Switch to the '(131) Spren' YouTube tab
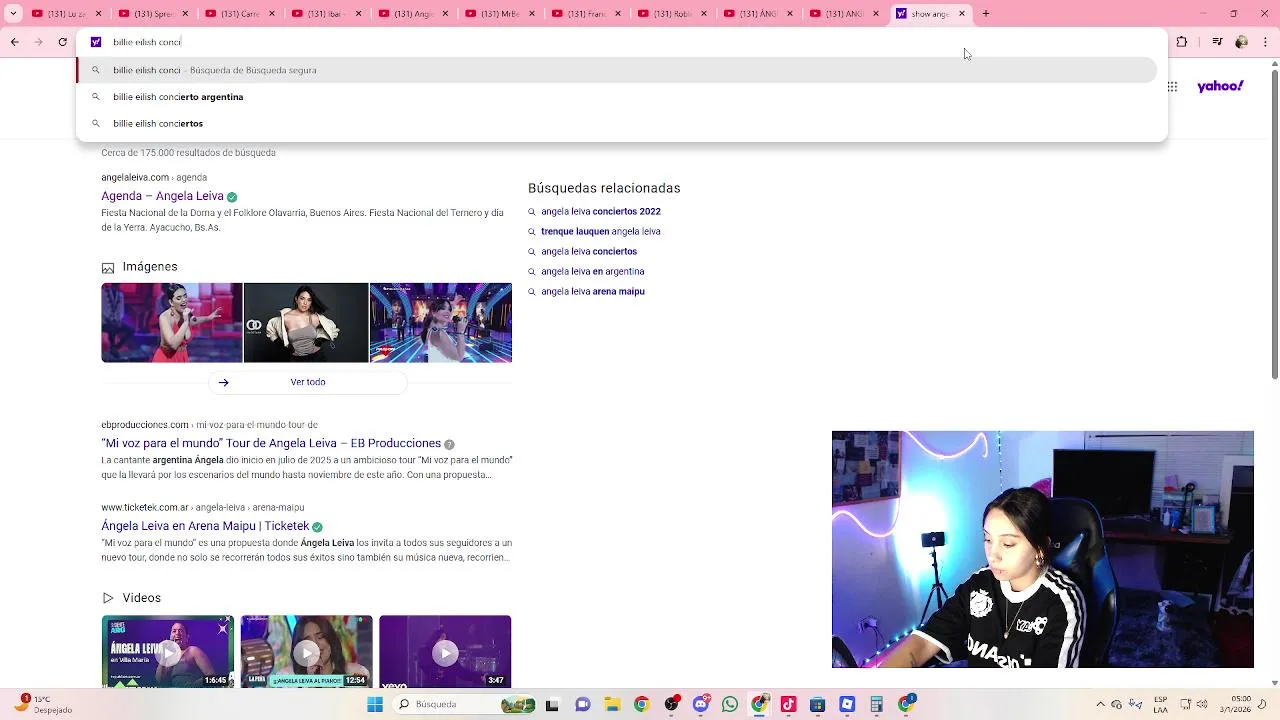1280x720 pixels. (x=153, y=14)
